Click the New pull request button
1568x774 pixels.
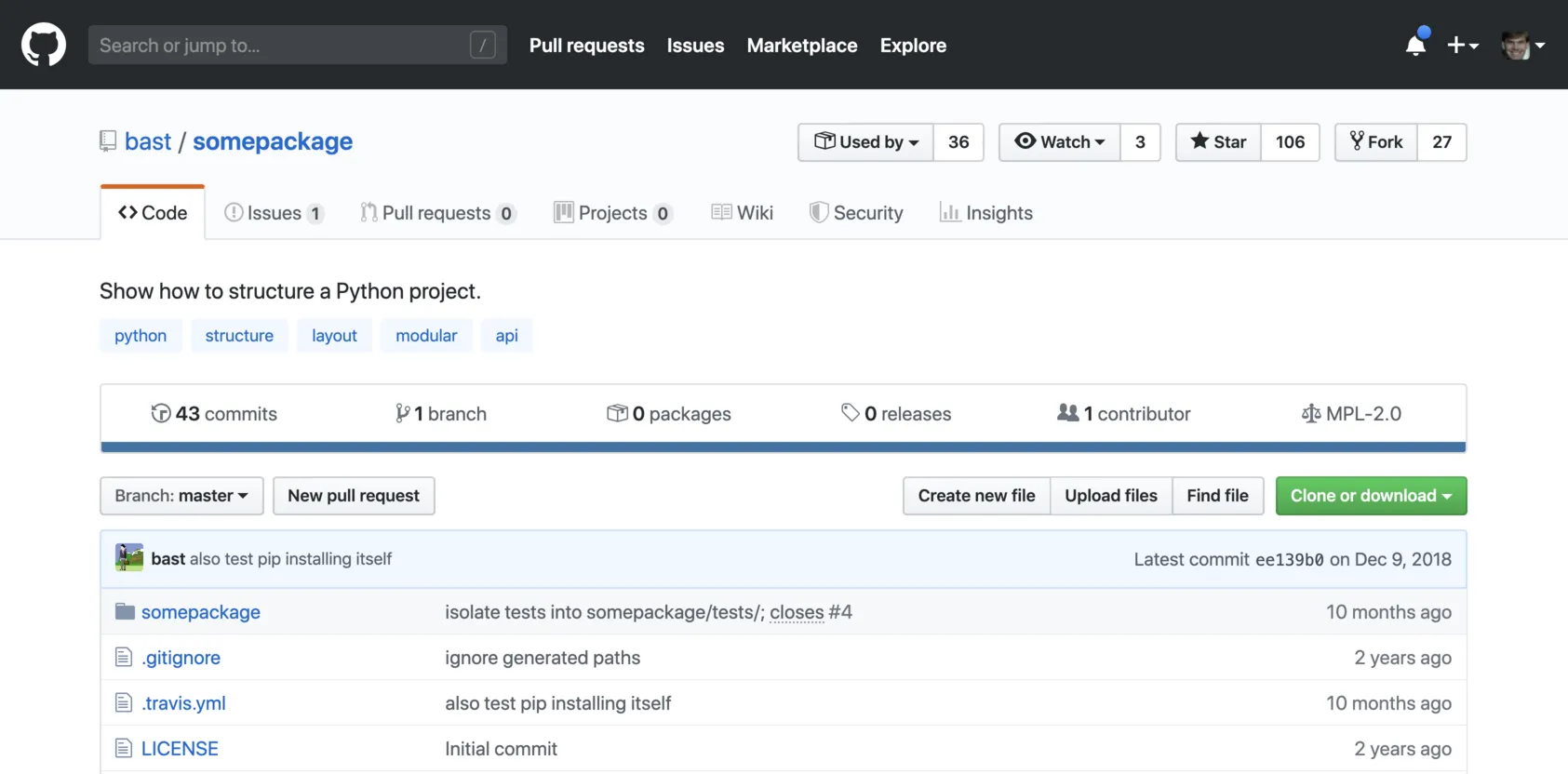[354, 496]
